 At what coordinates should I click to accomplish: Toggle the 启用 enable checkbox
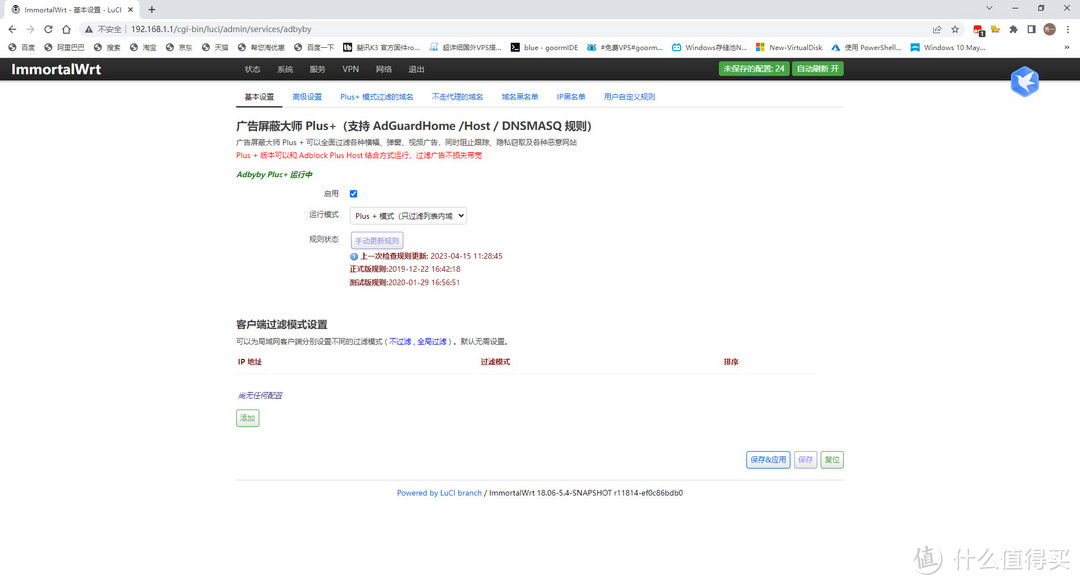(354, 194)
